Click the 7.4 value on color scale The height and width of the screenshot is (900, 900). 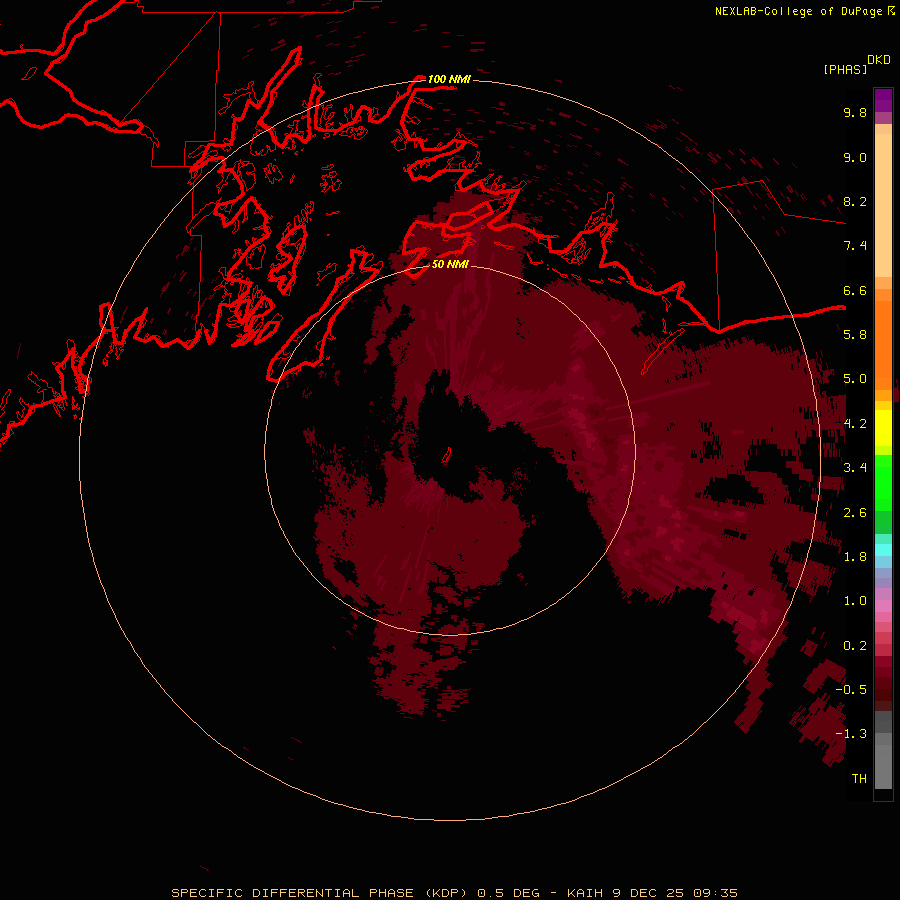pos(855,246)
